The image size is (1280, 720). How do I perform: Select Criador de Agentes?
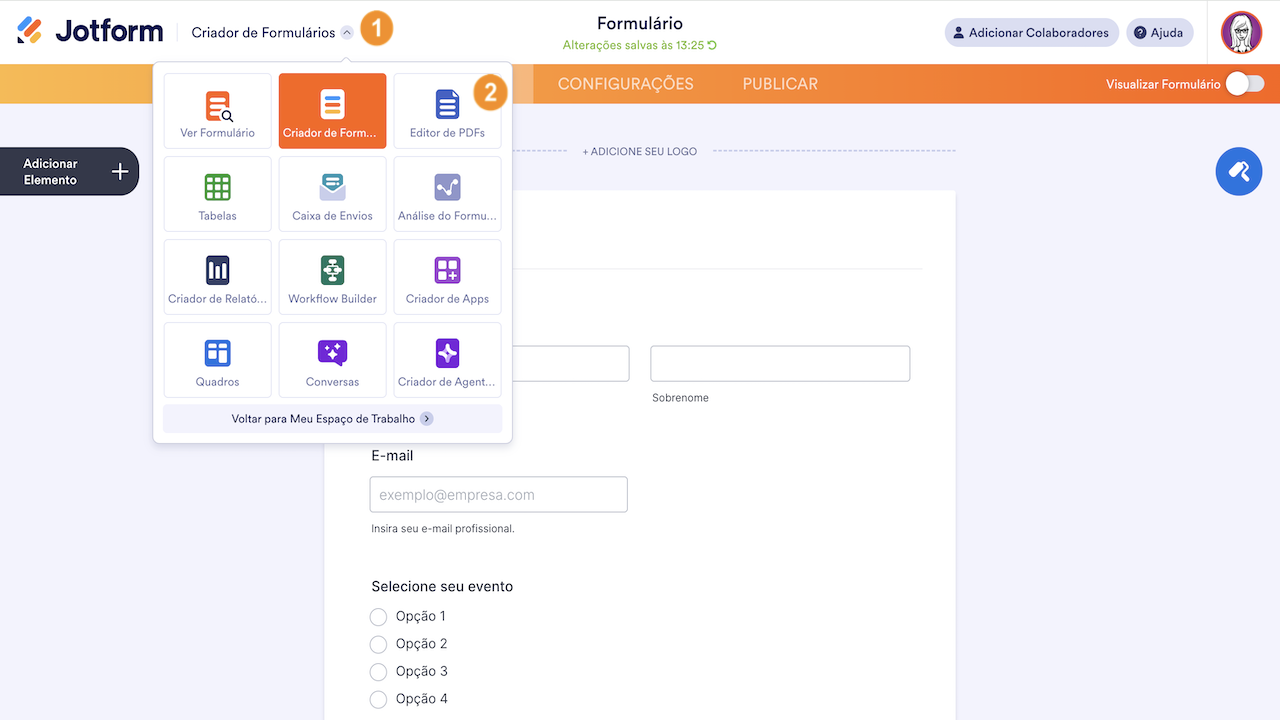click(x=447, y=359)
